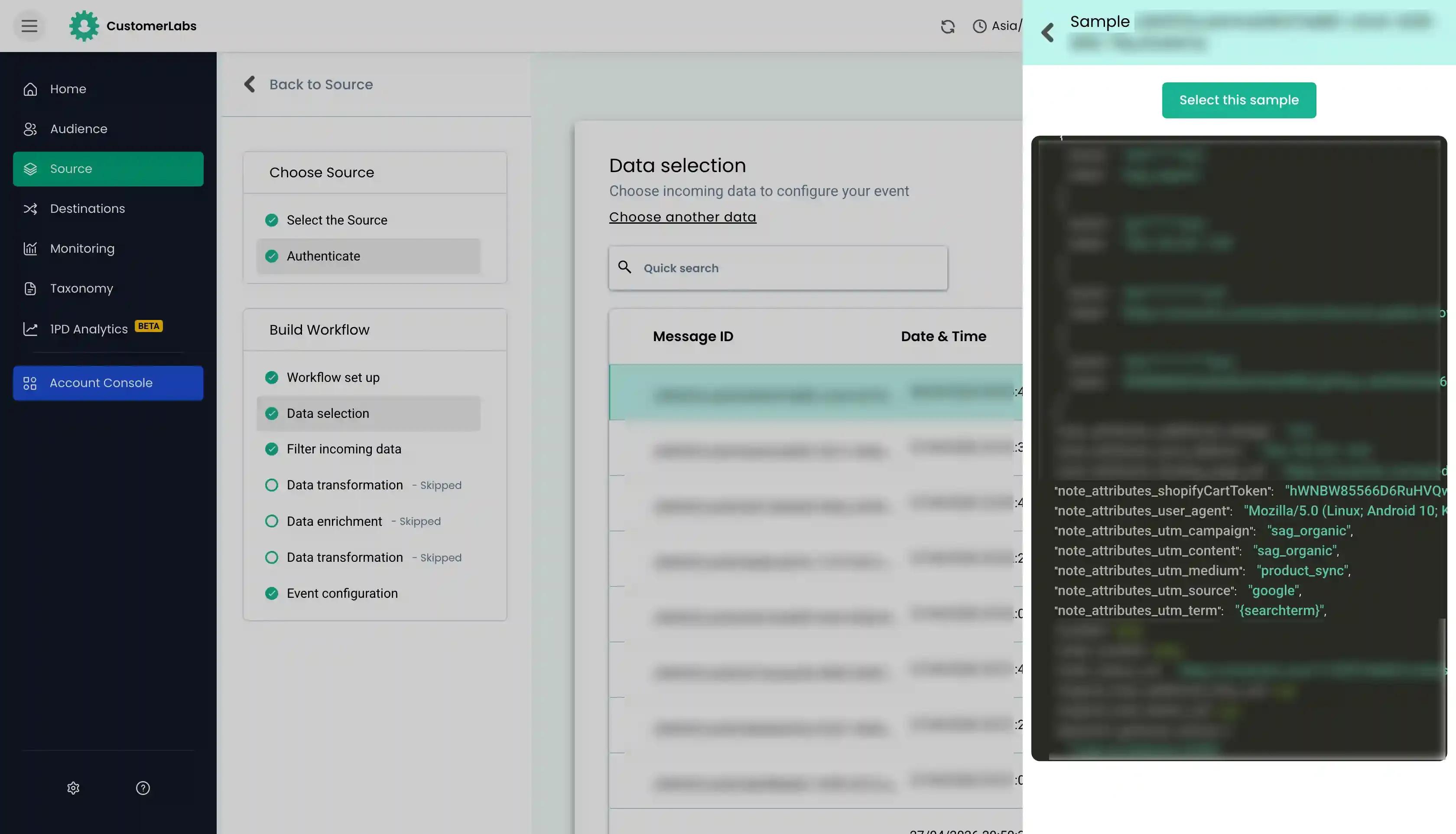Click the Data selection check mark
This screenshot has width=1456, height=834.
(x=272, y=414)
